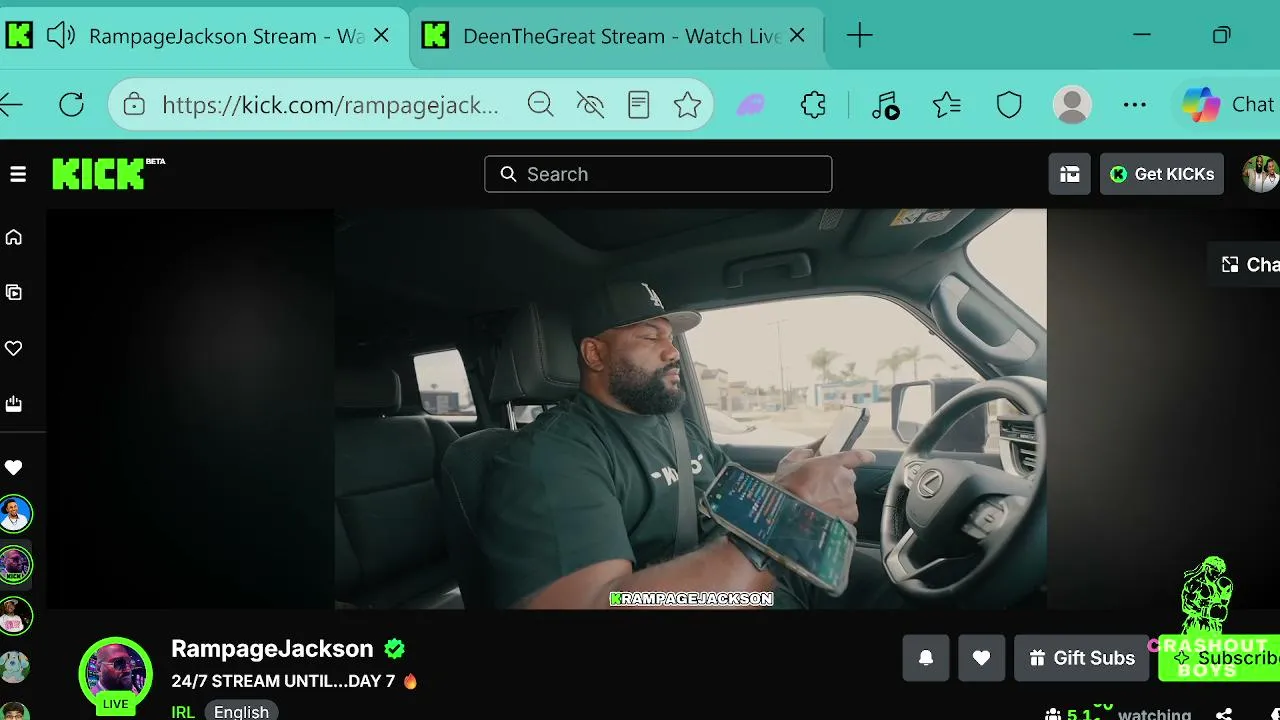The height and width of the screenshot is (720, 1280).
Task: Open tracking prevention crossed-eye icon
Action: pos(590,104)
